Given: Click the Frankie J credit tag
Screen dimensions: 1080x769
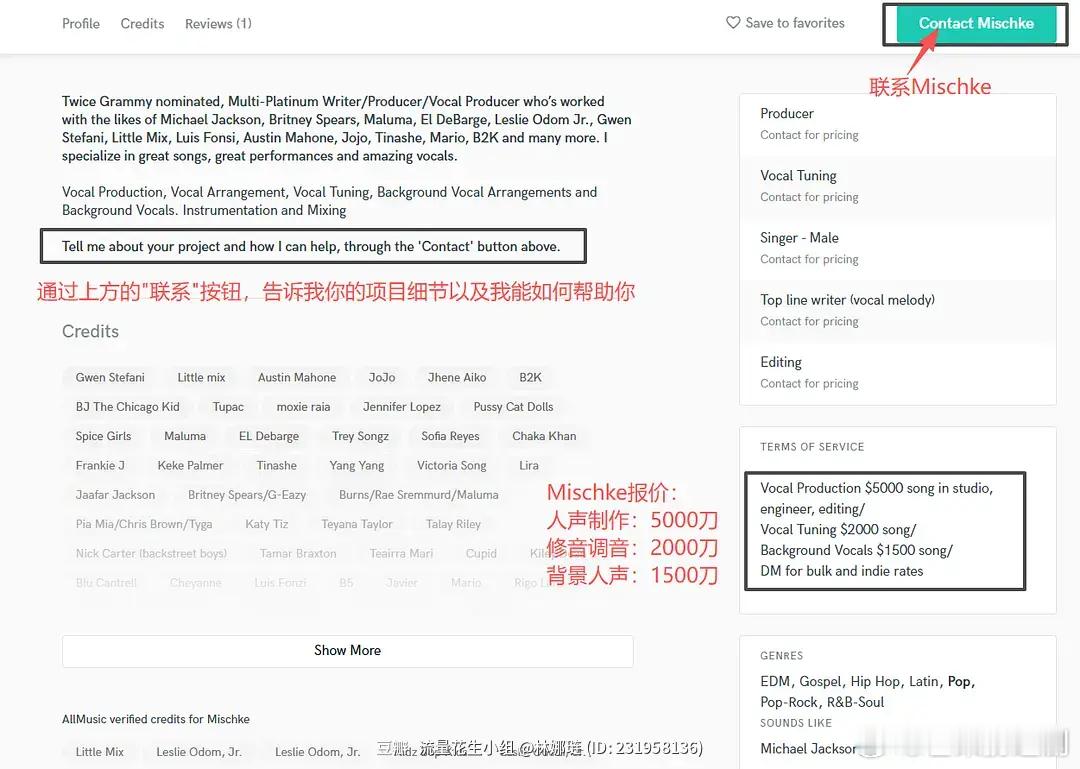Looking at the screenshot, I should click(x=100, y=466).
